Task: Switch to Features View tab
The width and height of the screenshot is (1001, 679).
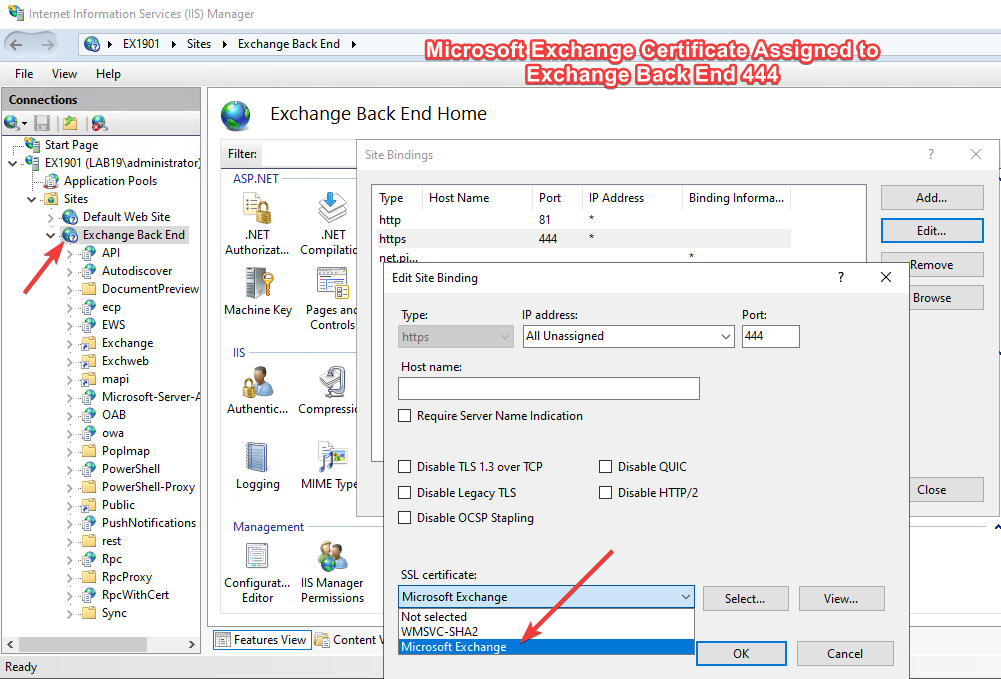Action: [262, 639]
